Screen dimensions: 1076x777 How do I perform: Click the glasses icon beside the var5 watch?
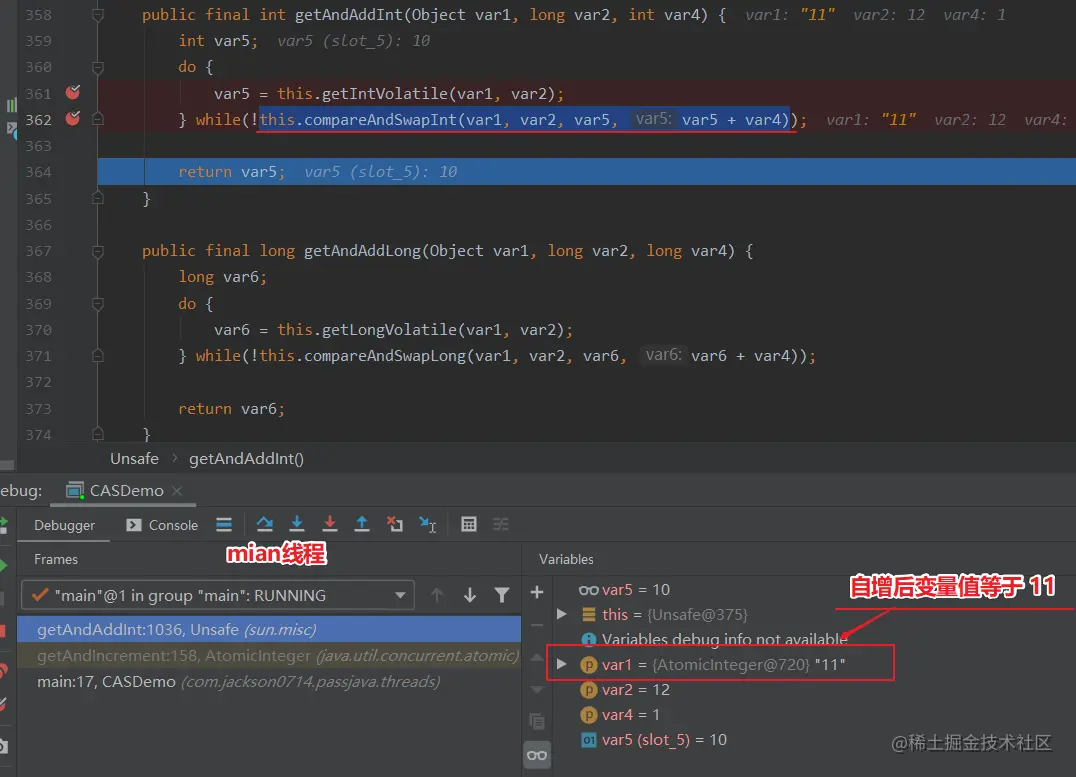click(x=588, y=590)
